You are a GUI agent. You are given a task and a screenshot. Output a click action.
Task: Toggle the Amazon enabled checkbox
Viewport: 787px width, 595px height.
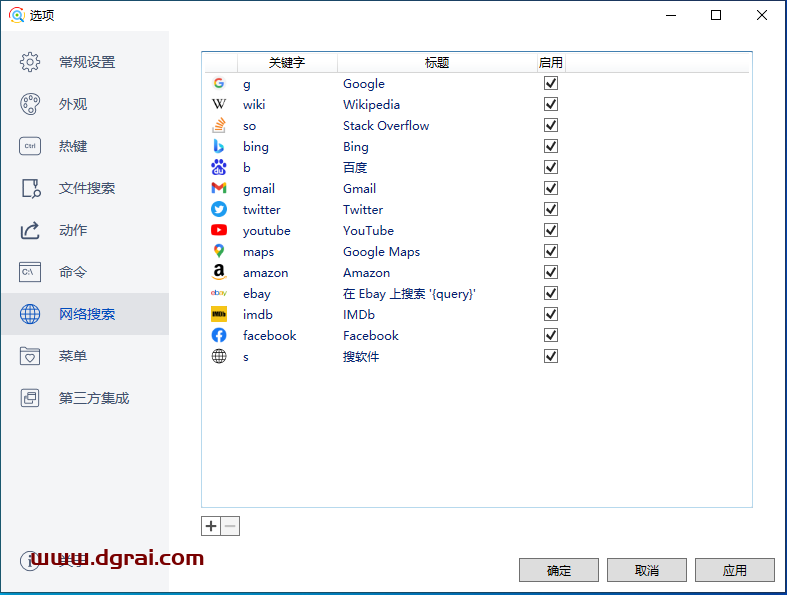pyautogui.click(x=551, y=273)
